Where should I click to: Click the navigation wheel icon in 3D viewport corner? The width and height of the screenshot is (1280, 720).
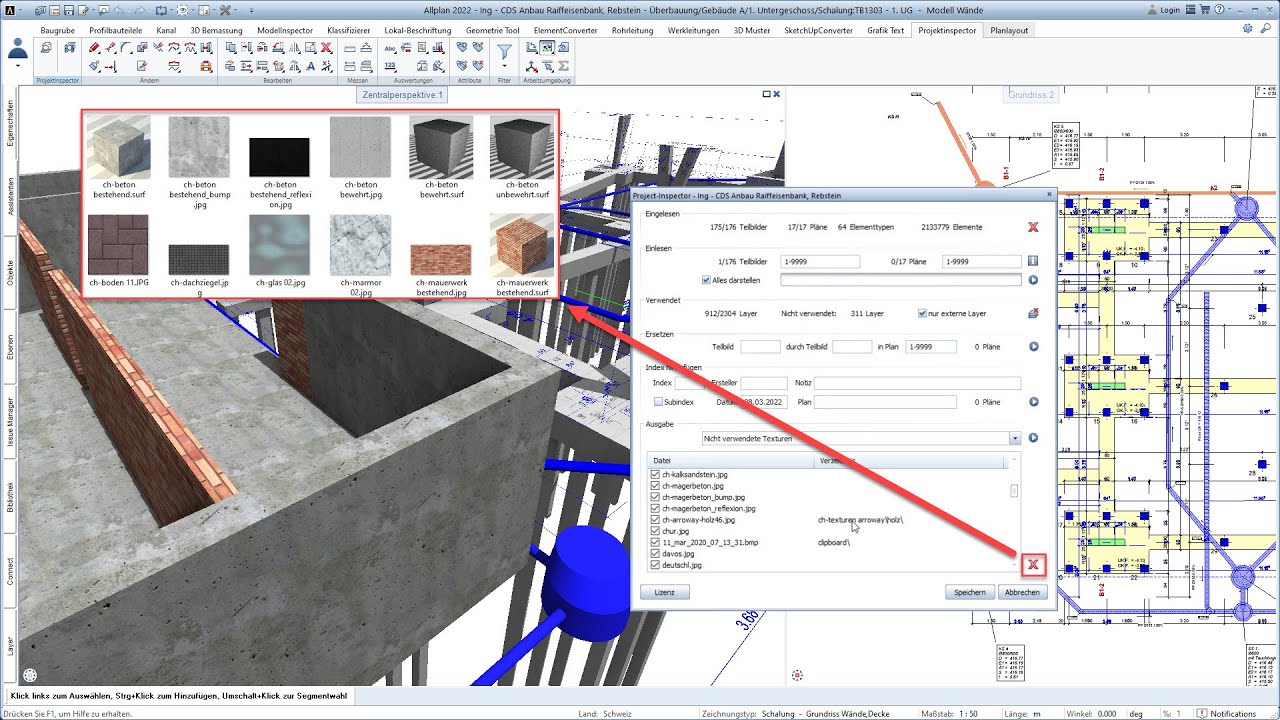(x=30, y=677)
